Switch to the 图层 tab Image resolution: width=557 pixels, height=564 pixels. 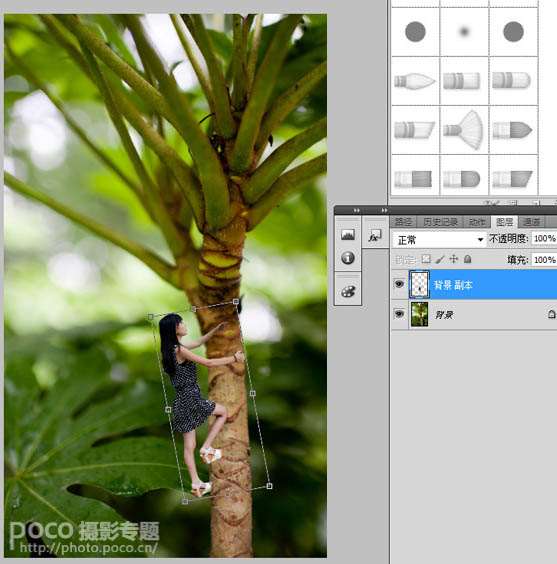tap(504, 222)
